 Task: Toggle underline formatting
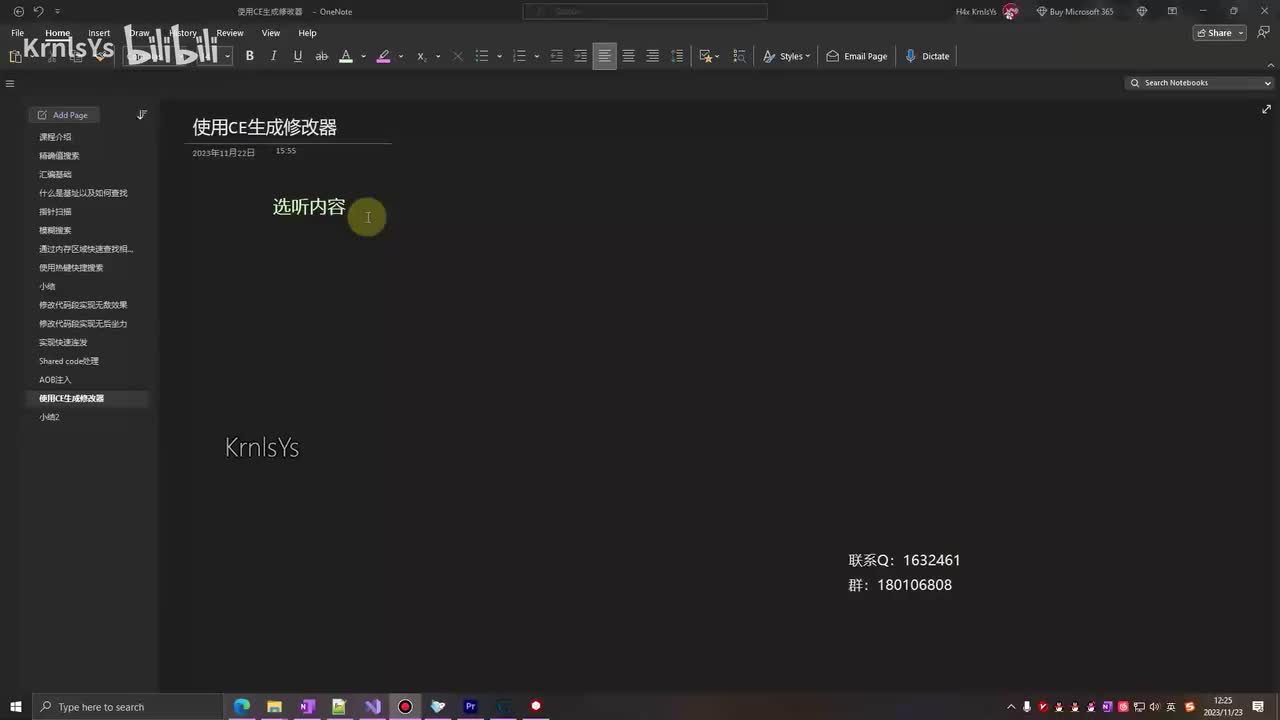click(298, 56)
